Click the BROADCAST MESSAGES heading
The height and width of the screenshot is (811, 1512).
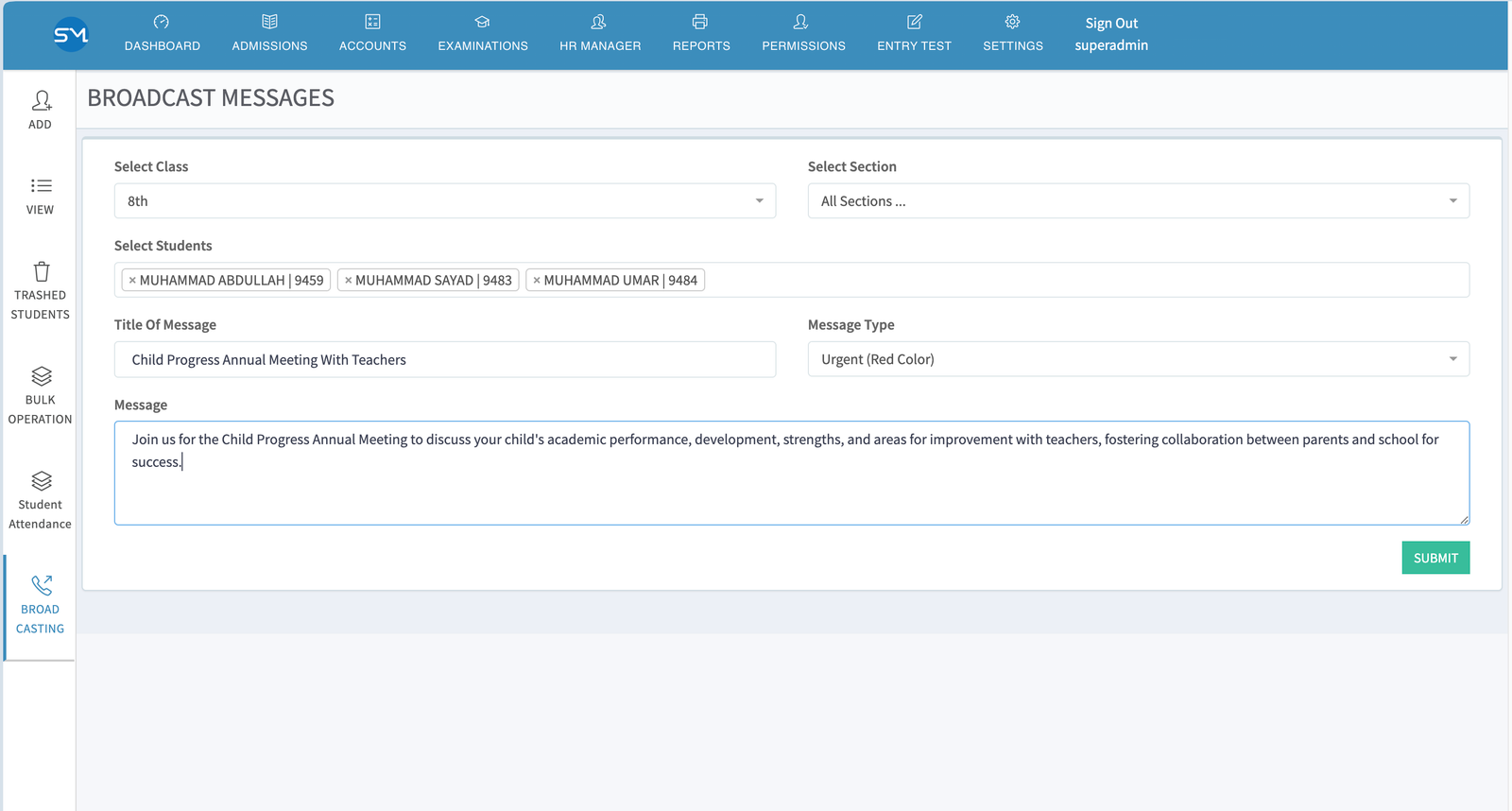[x=211, y=98]
